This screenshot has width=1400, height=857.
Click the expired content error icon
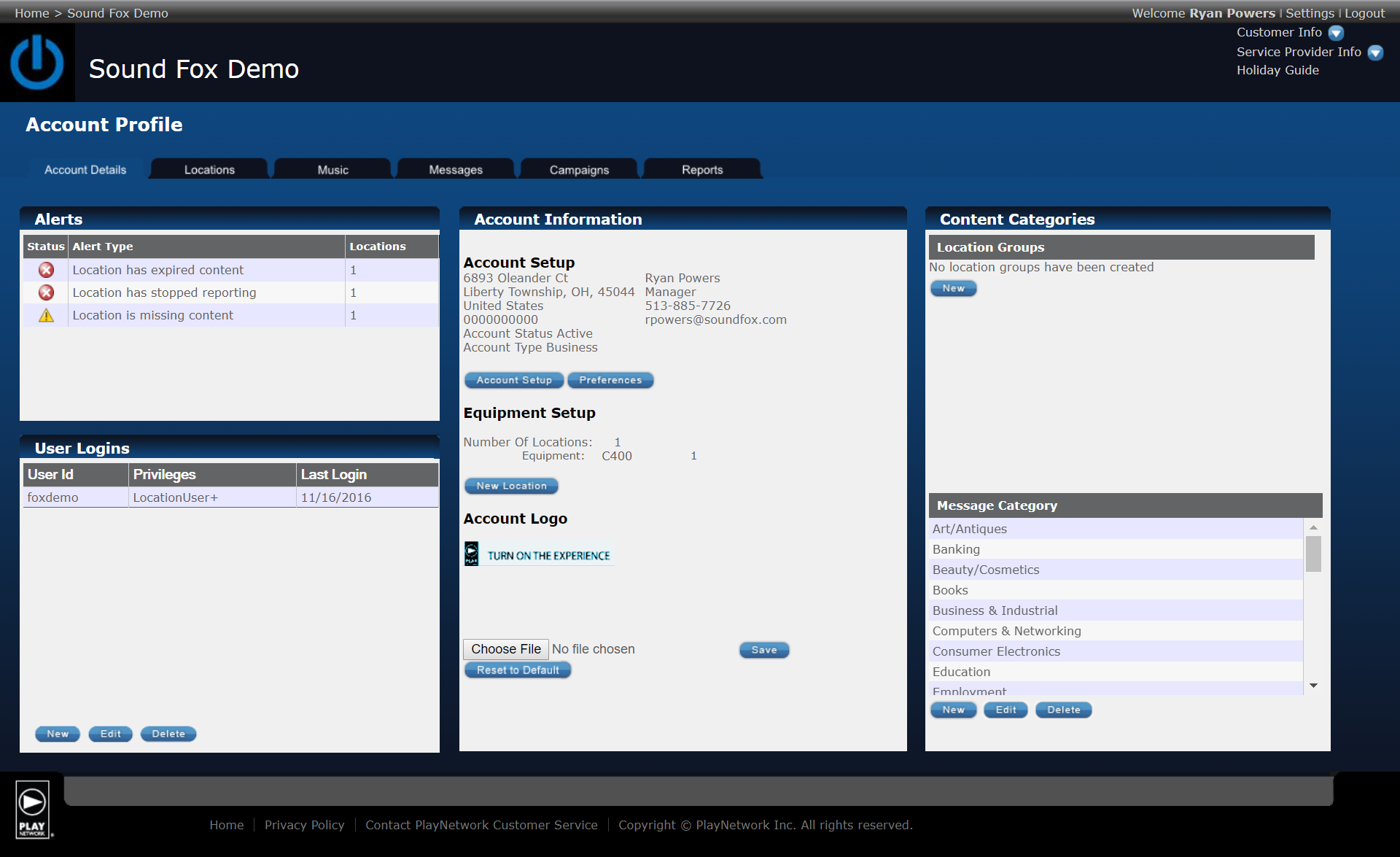(x=46, y=270)
